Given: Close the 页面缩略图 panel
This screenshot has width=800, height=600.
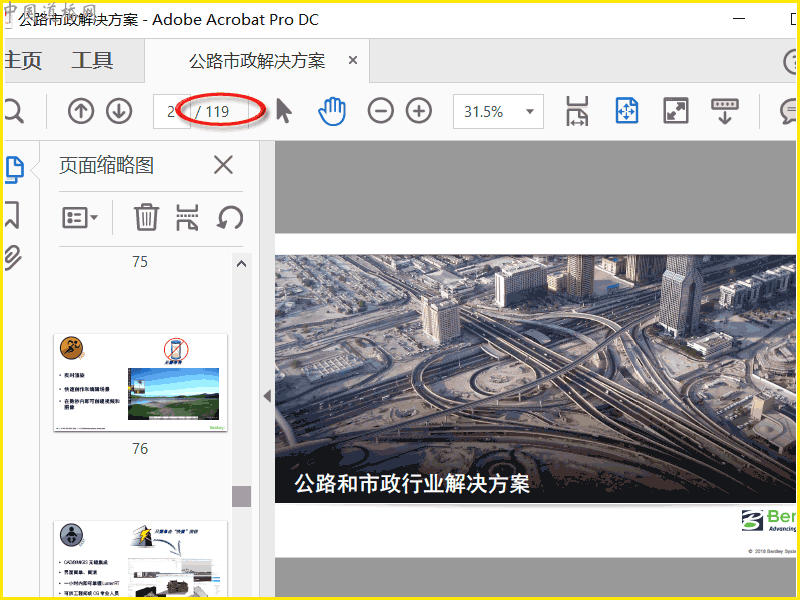Looking at the screenshot, I should coord(223,165).
